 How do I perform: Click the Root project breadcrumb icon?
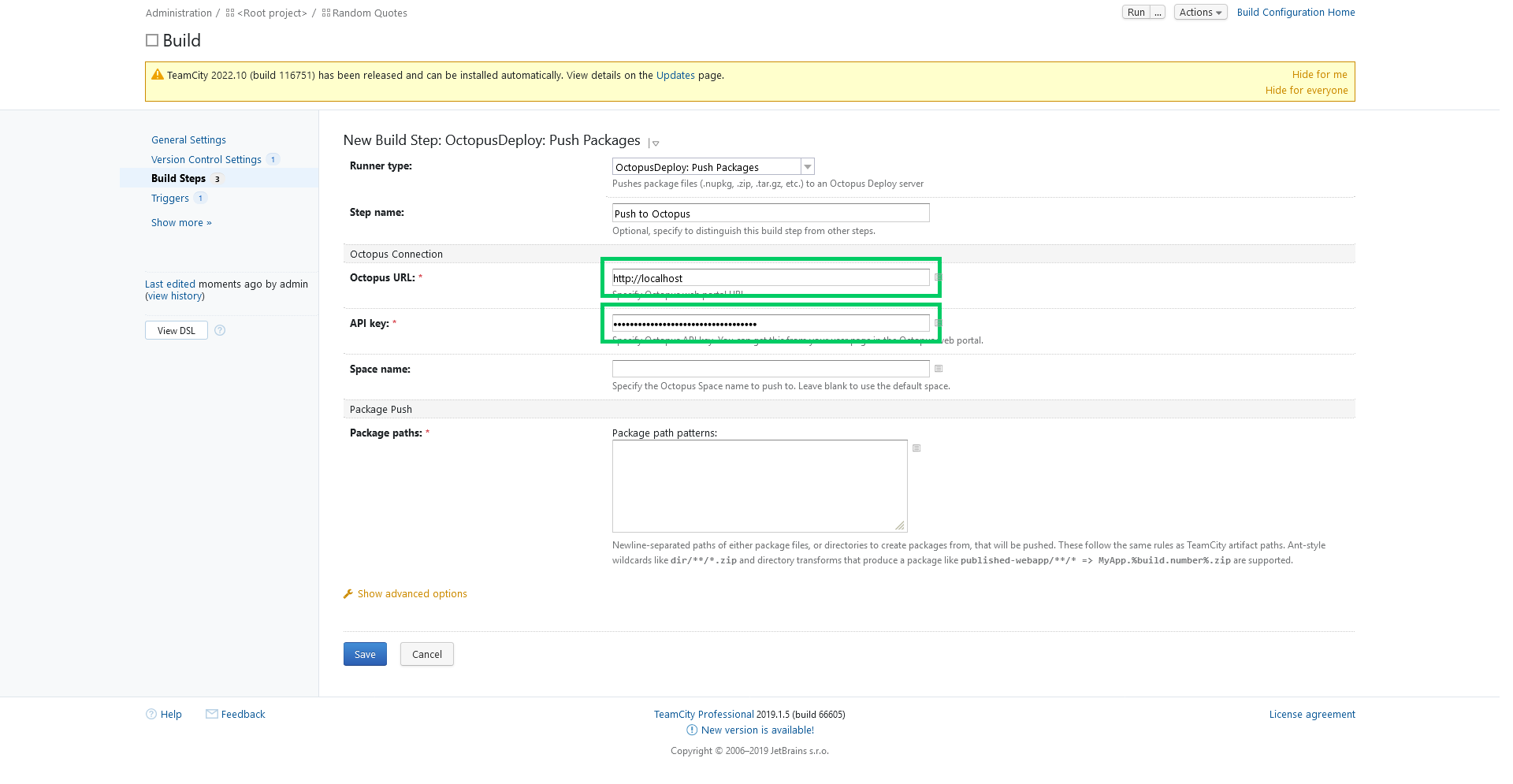pyautogui.click(x=230, y=13)
